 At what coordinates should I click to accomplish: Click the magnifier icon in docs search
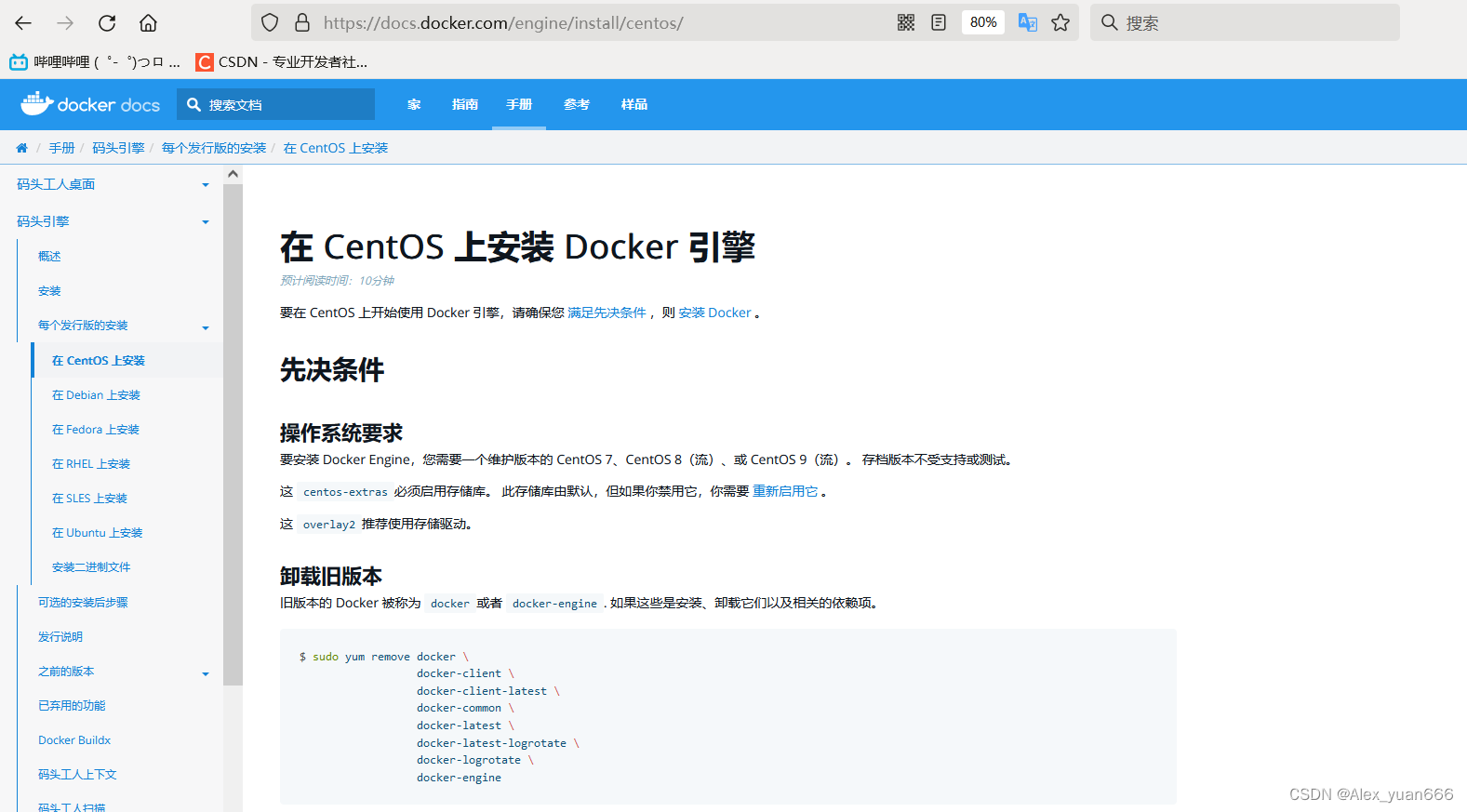click(193, 104)
